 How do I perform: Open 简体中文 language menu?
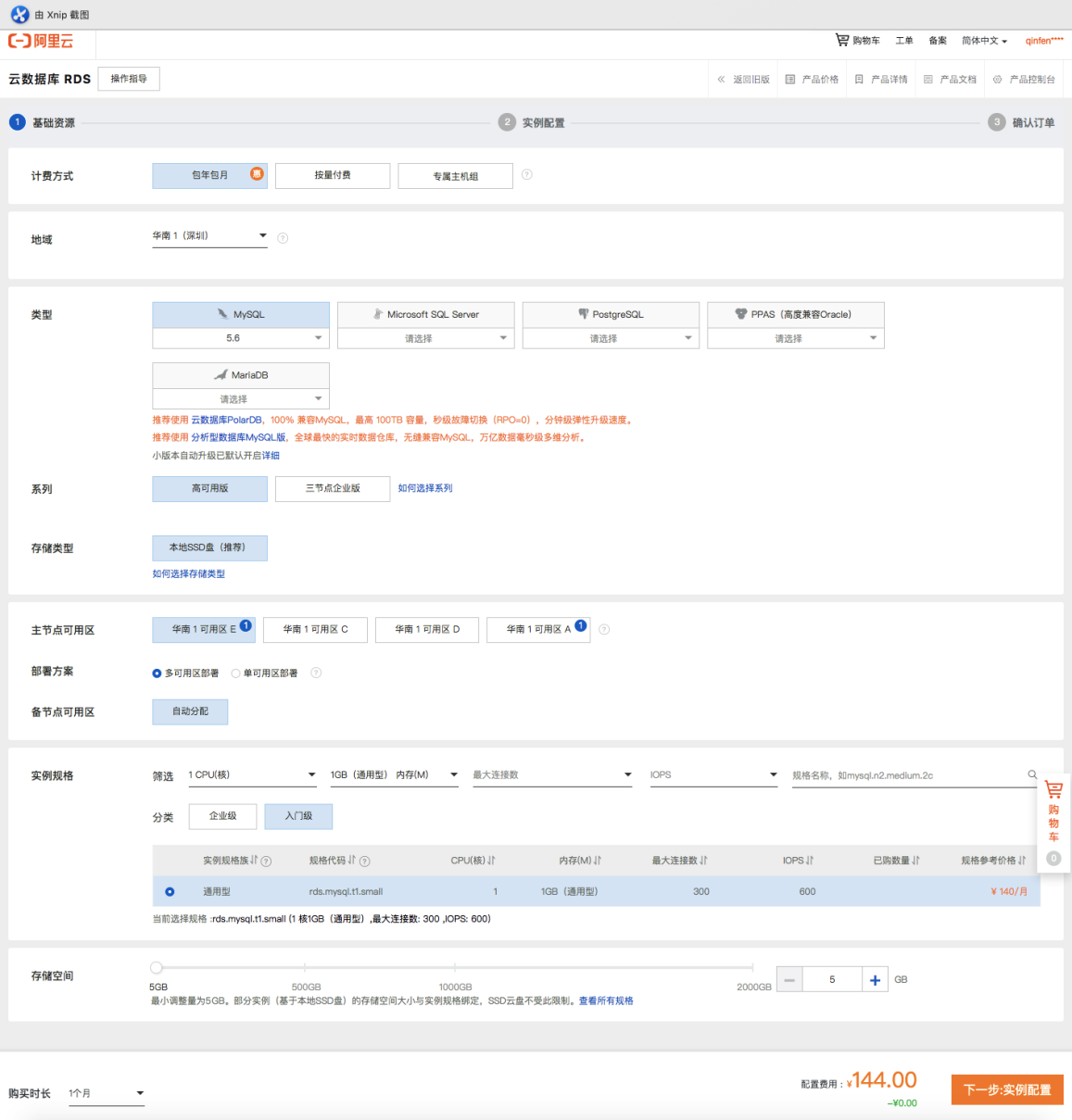click(984, 41)
